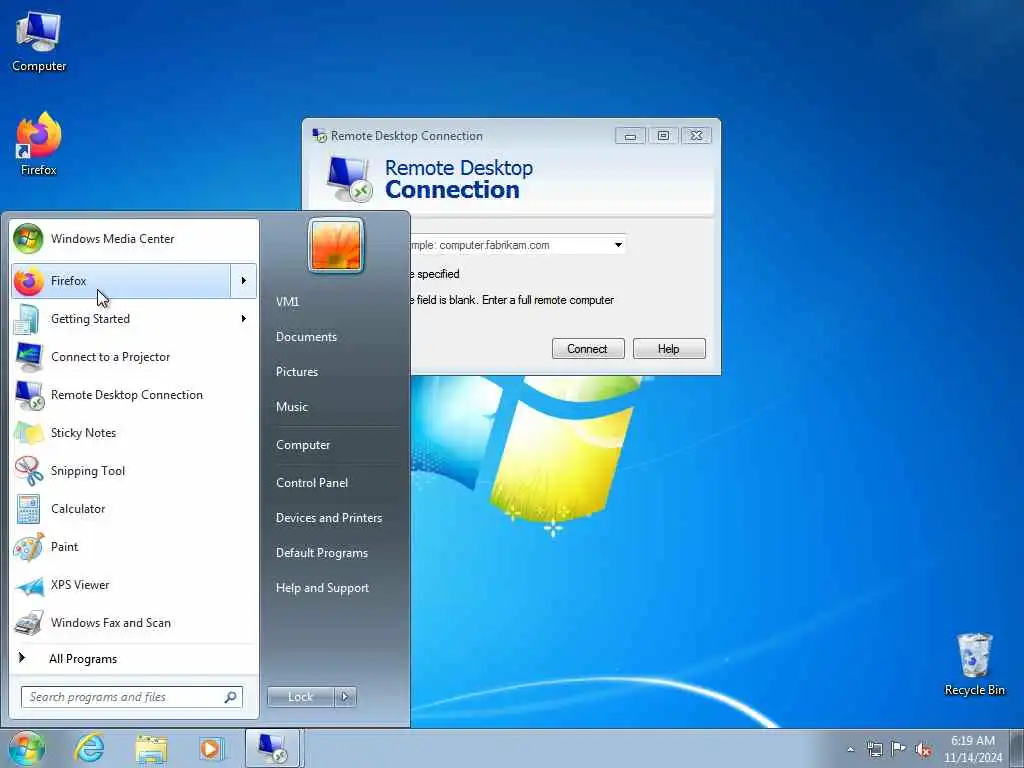1024x768 pixels.
Task: Click Show desktop strip at taskbar end
Action: coord(1017,748)
